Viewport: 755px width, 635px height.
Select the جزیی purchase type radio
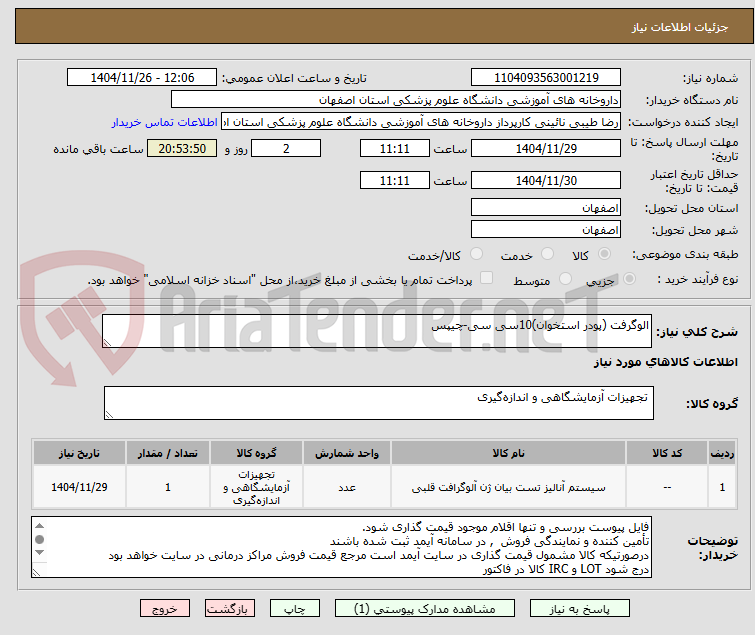coord(629,279)
